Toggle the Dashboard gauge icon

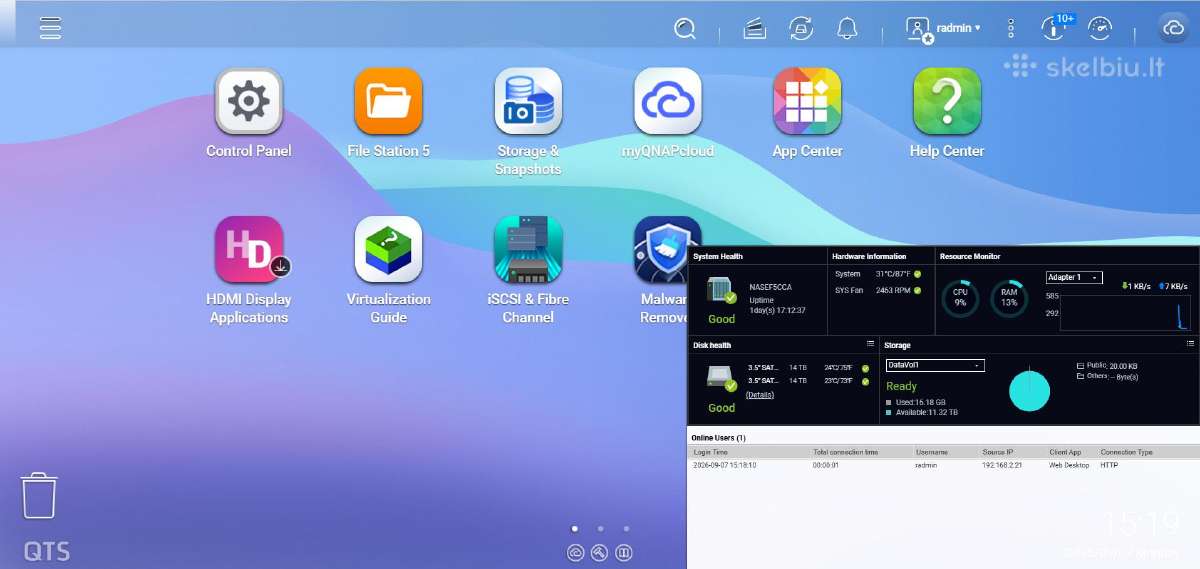[1100, 28]
